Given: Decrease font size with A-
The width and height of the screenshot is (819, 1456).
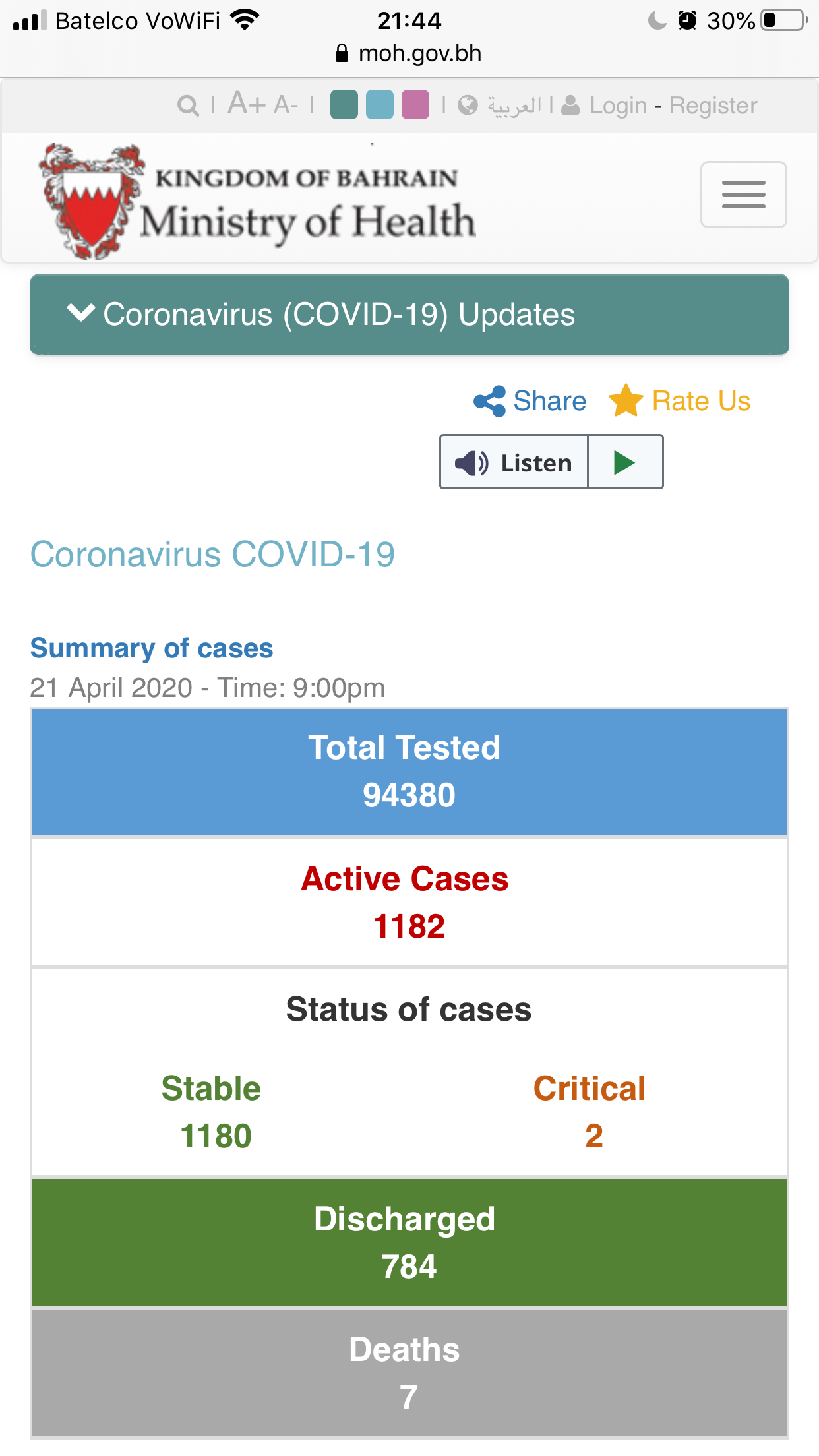Looking at the screenshot, I should (x=286, y=105).
